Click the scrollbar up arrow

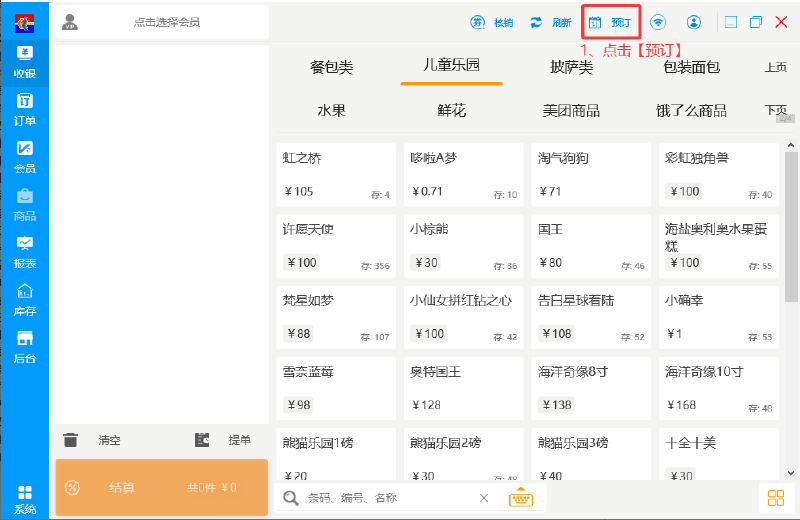point(791,145)
